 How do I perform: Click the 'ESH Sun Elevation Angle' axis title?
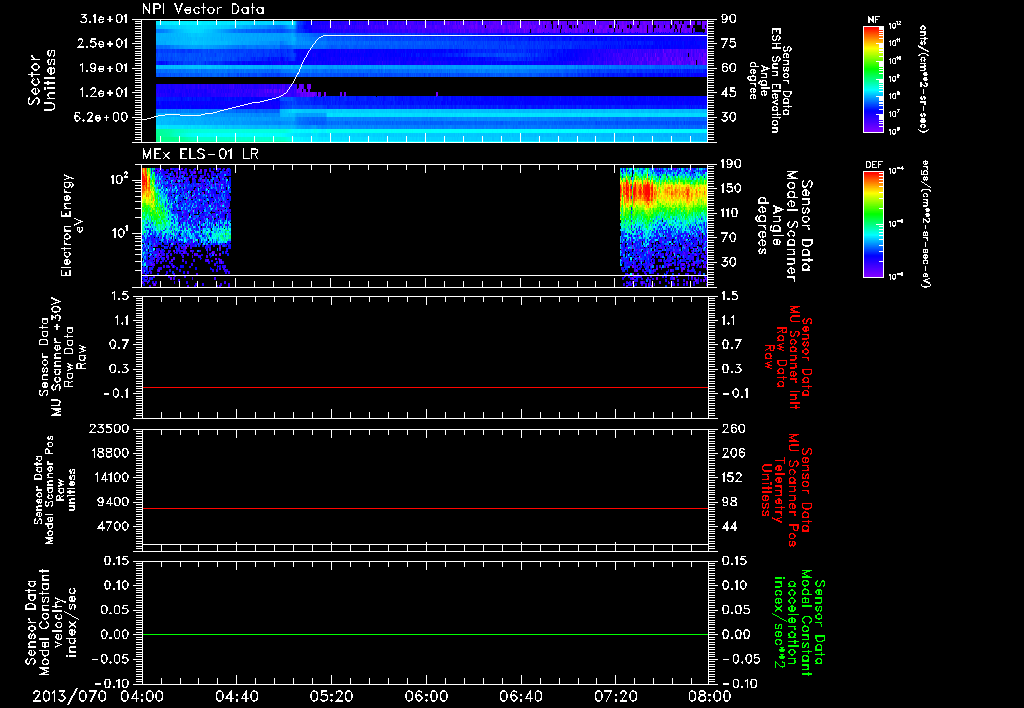[x=771, y=80]
